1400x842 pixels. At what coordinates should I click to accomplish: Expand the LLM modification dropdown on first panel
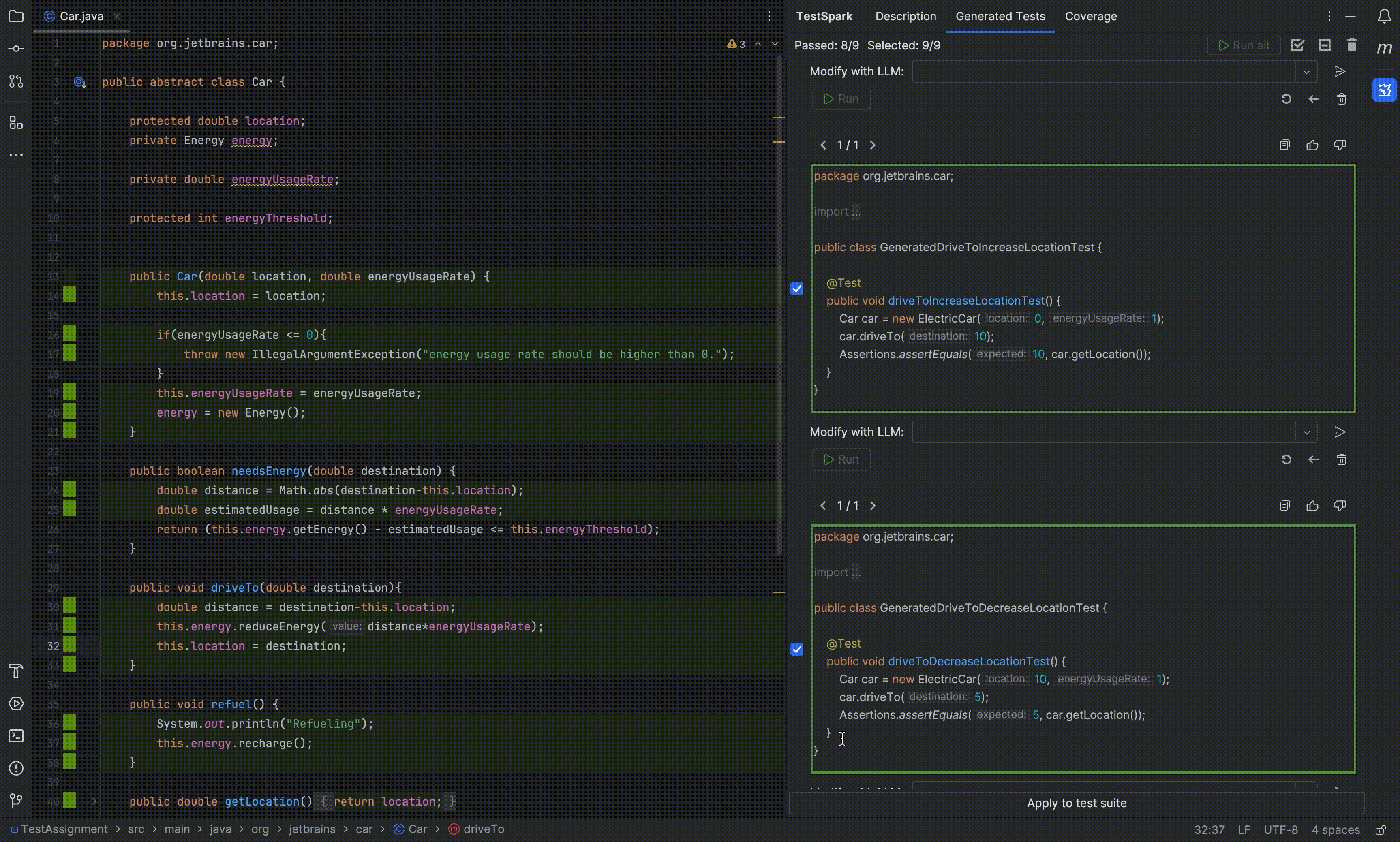click(1307, 71)
